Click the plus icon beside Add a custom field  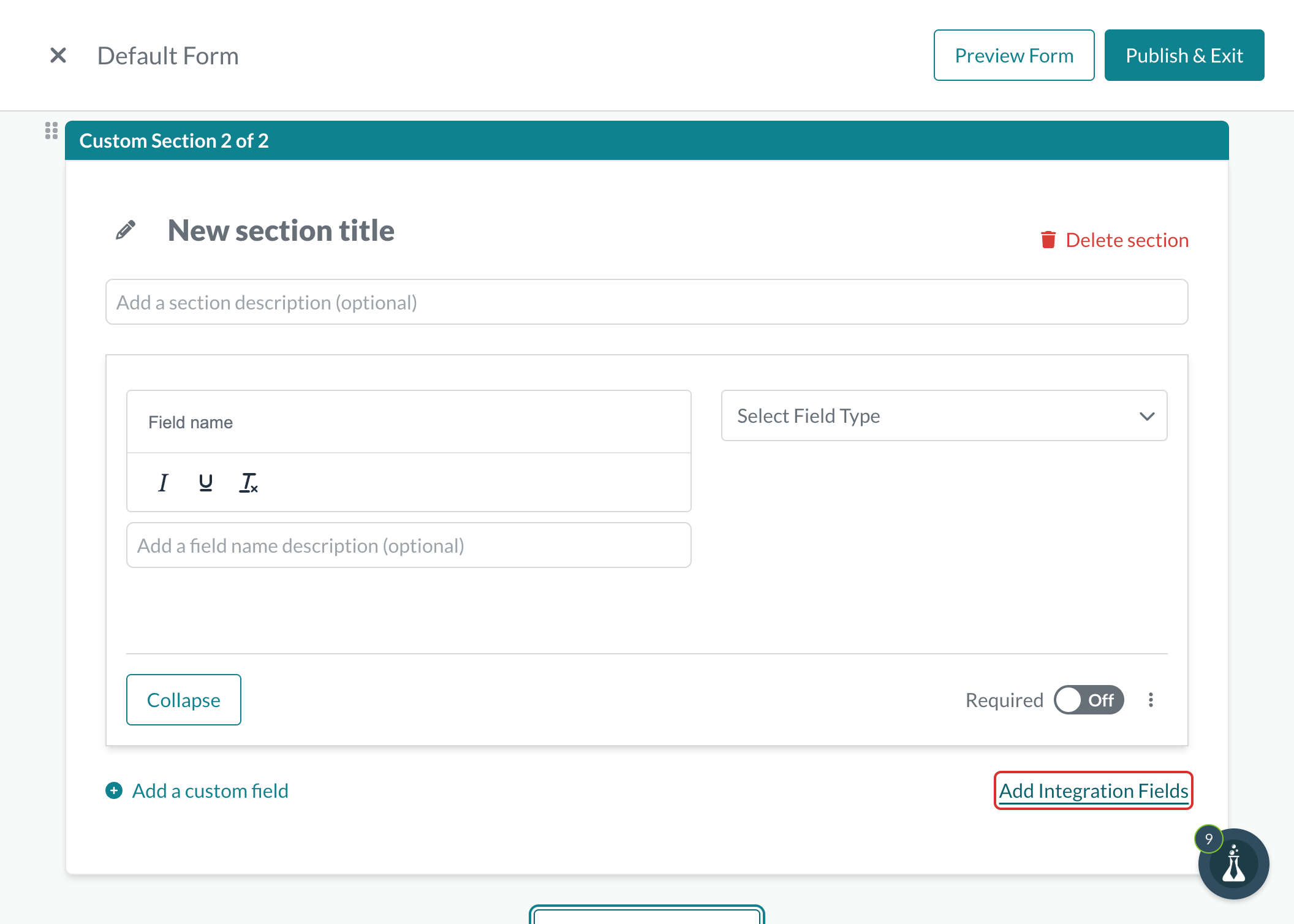[x=114, y=790]
